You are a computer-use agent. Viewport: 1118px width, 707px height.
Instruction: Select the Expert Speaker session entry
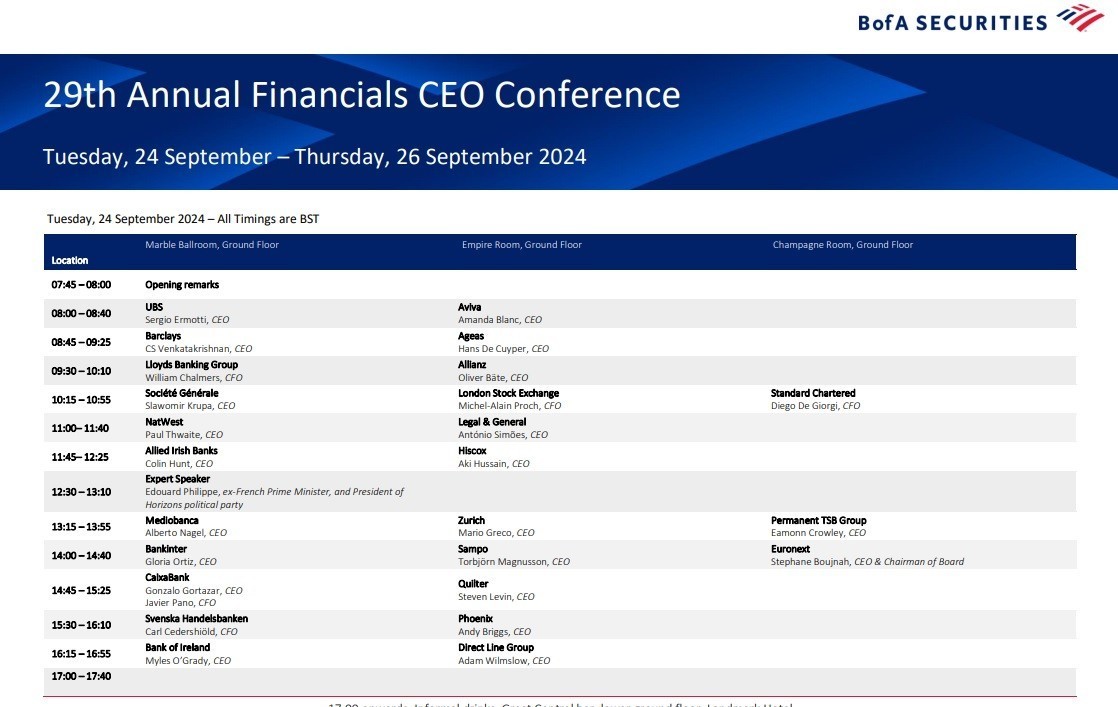pos(177,479)
